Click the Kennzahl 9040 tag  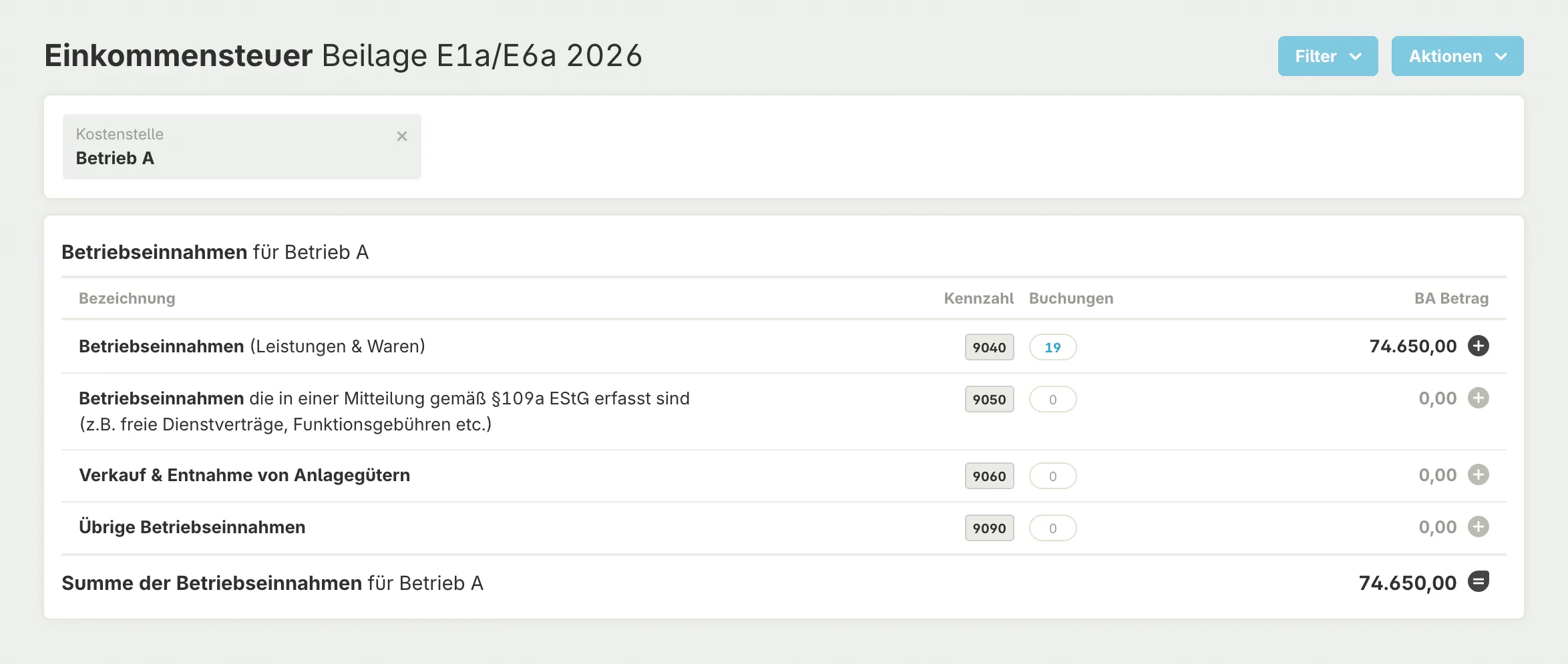tap(989, 347)
